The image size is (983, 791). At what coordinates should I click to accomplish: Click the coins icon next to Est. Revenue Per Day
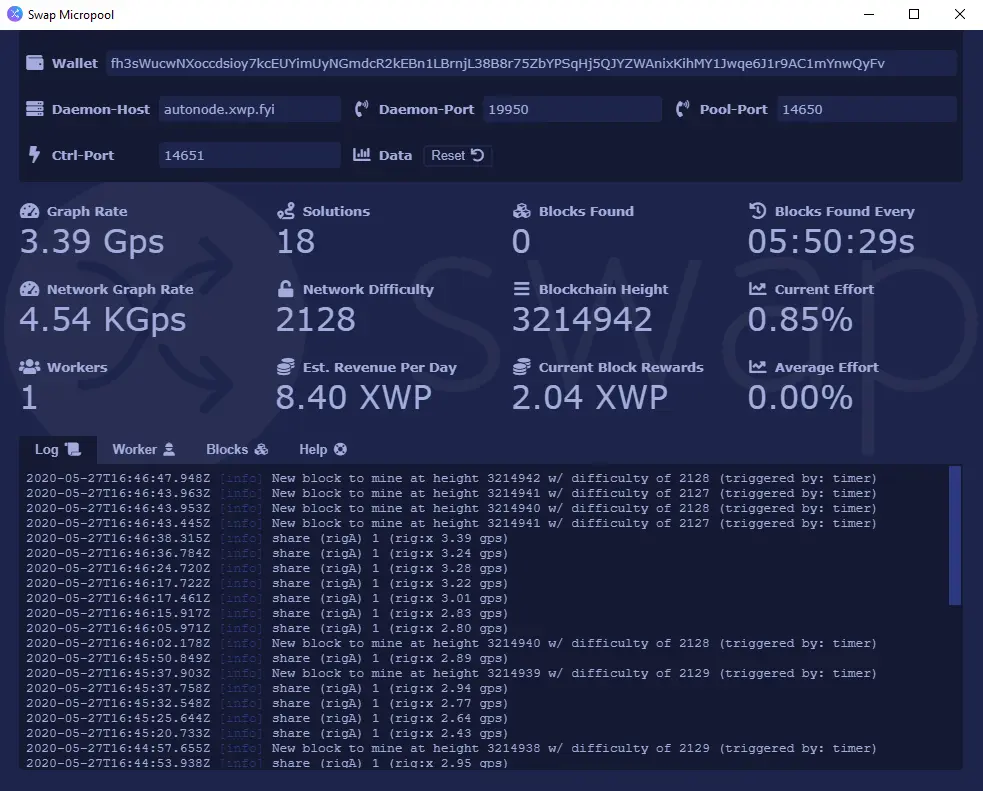click(286, 367)
